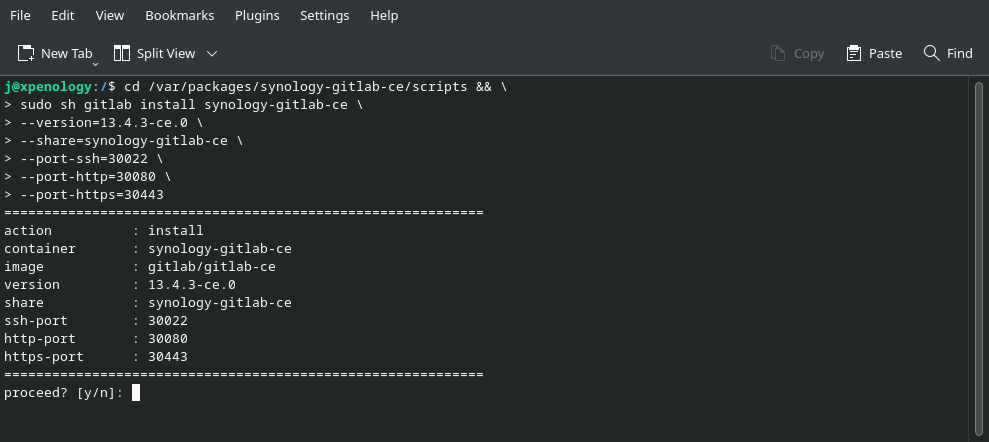This screenshot has height=442, width=989.
Task: Click the 'proceed? [y/n]:' prompt text
Action: coord(64,393)
